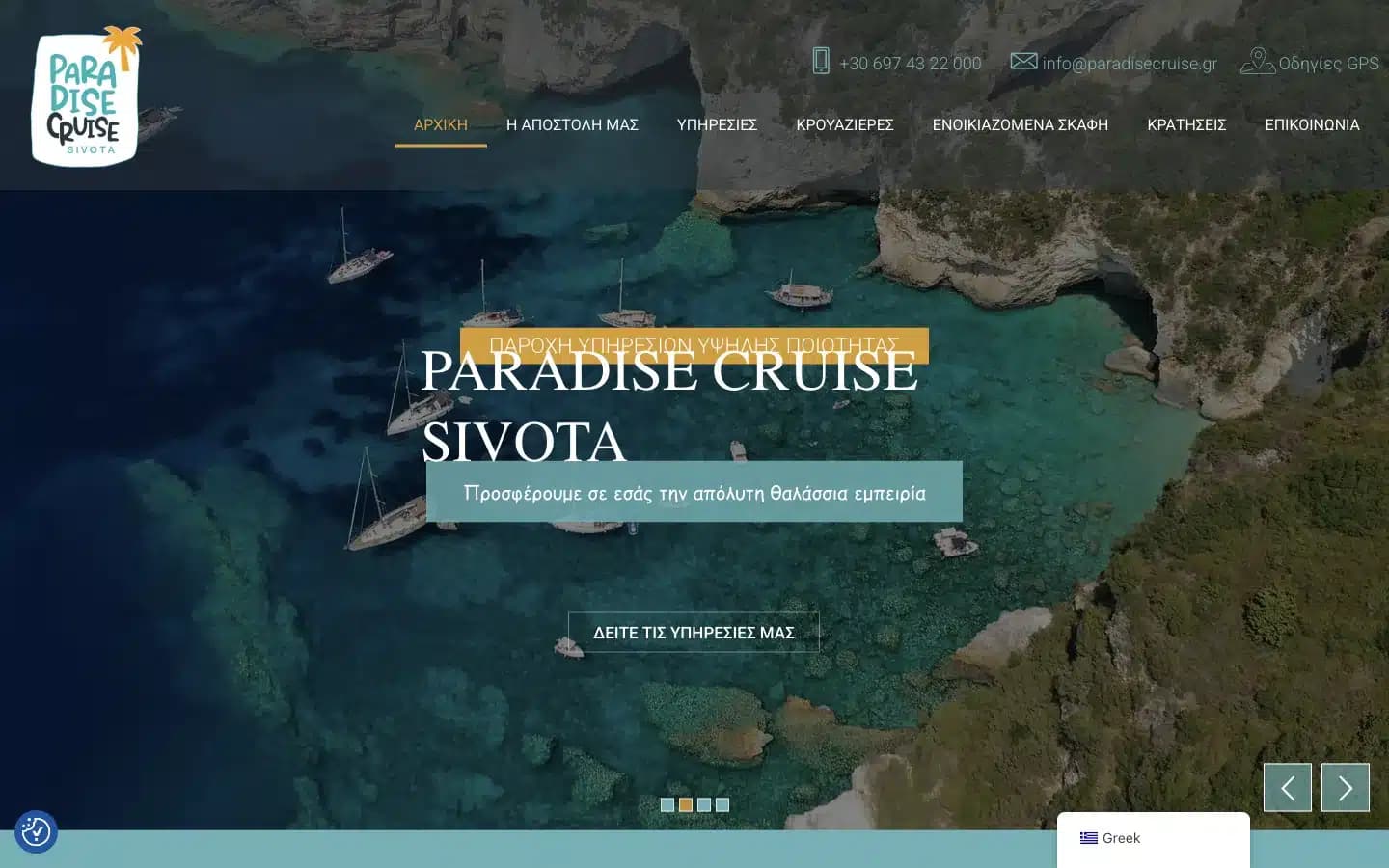Click the Προσφέρουμε σε εσάς tagline banner

pos(694,492)
